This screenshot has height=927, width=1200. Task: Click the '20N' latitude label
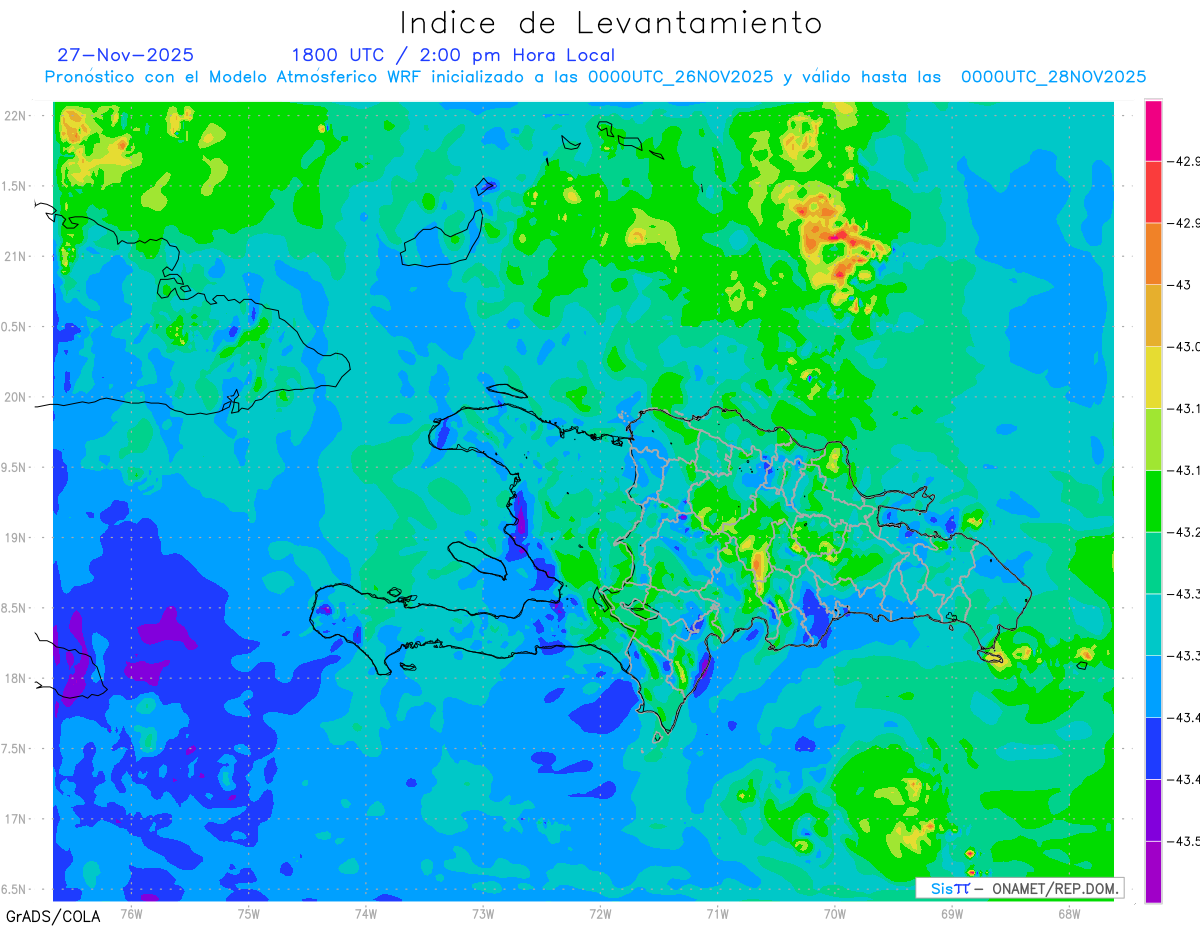point(16,397)
